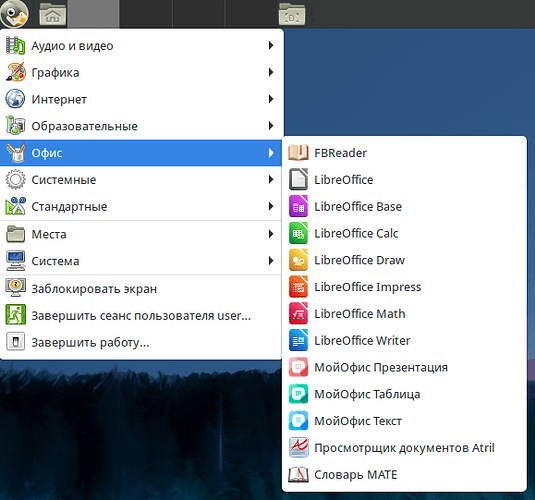Click Словарь MATE text label
Viewport: 535px width, 500px height.
pyautogui.click(x=356, y=474)
